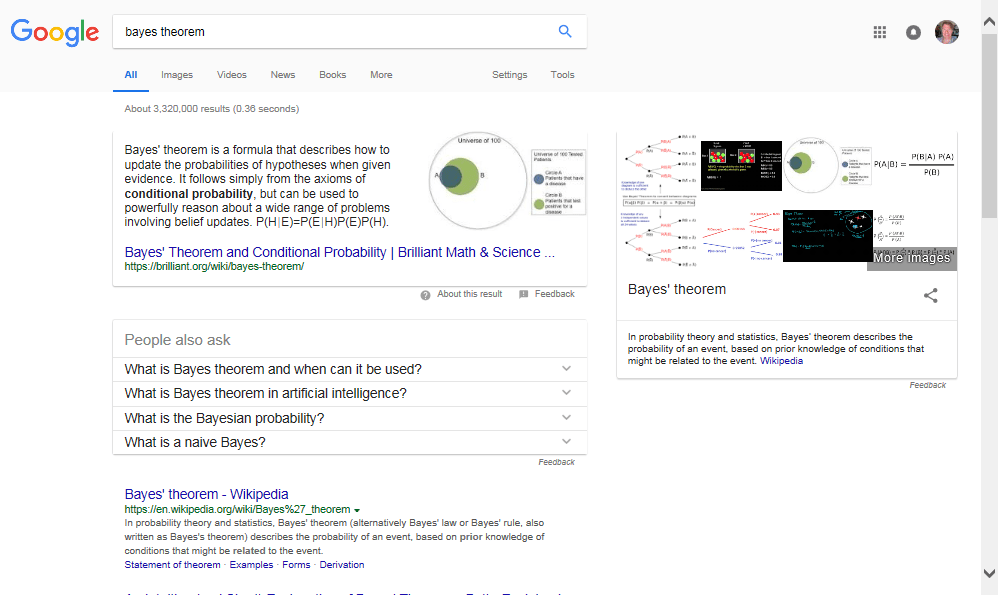998x595 pixels.
Task: Open the P(A|B) formula image thumbnail
Action: pyautogui.click(x=913, y=164)
